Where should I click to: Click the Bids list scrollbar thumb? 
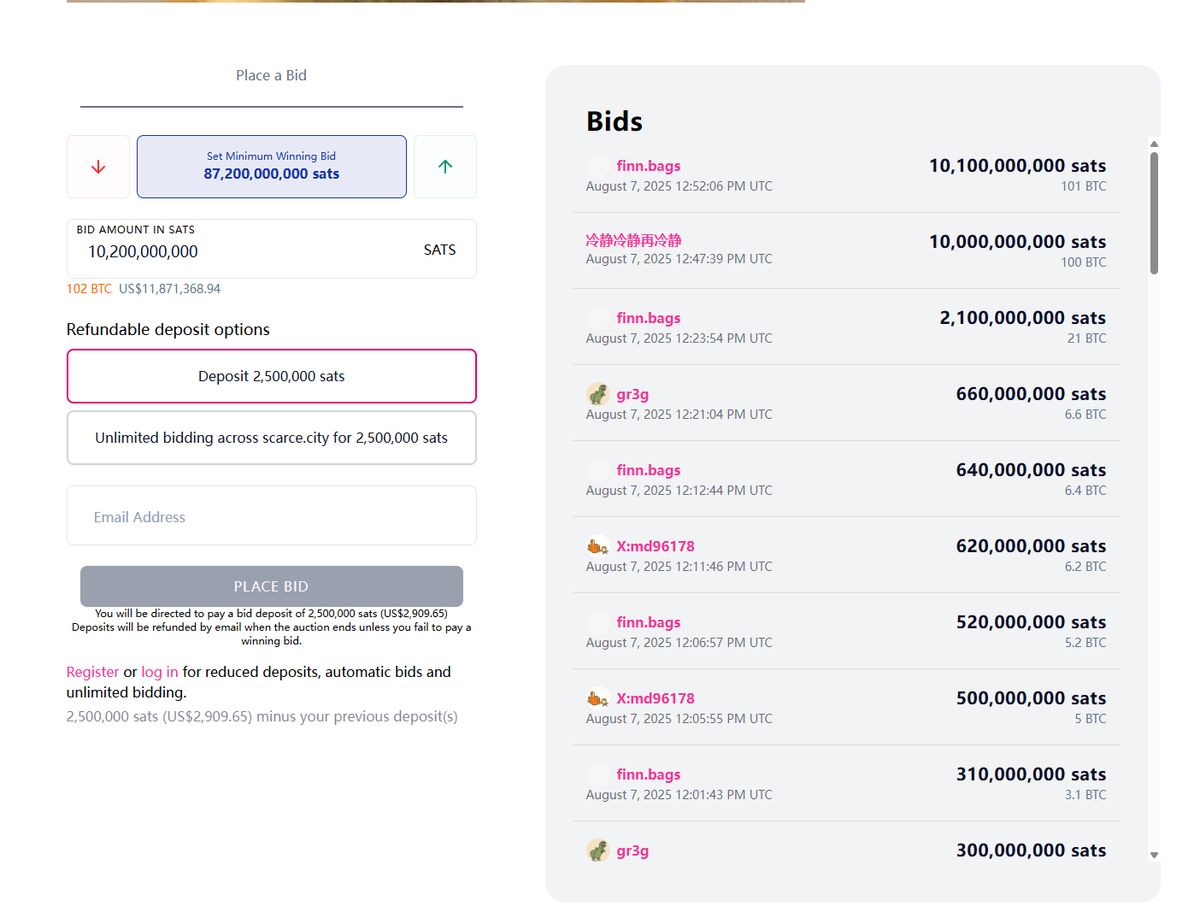(x=1154, y=213)
